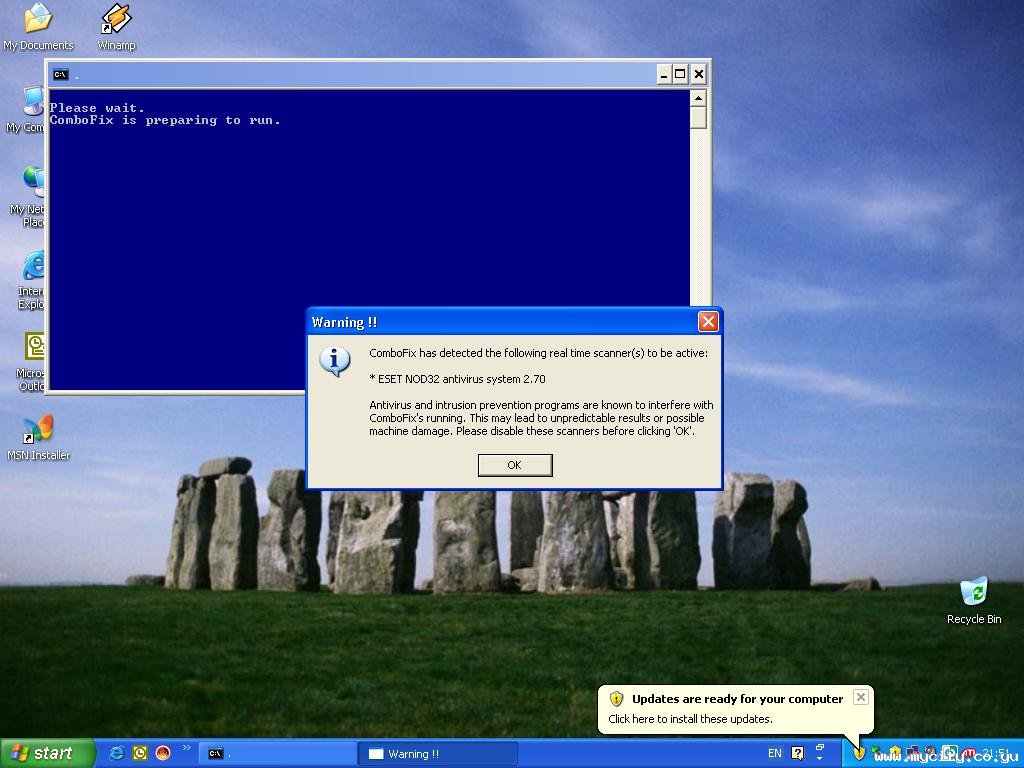Viewport: 1024px width, 768px height.
Task: Select the My Computer desktop icon
Action: tap(26, 110)
